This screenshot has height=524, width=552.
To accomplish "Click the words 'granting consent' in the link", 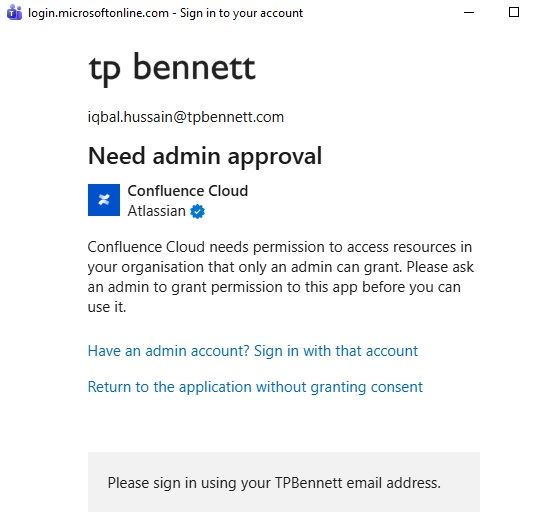I will pyautogui.click(x=366, y=387).
